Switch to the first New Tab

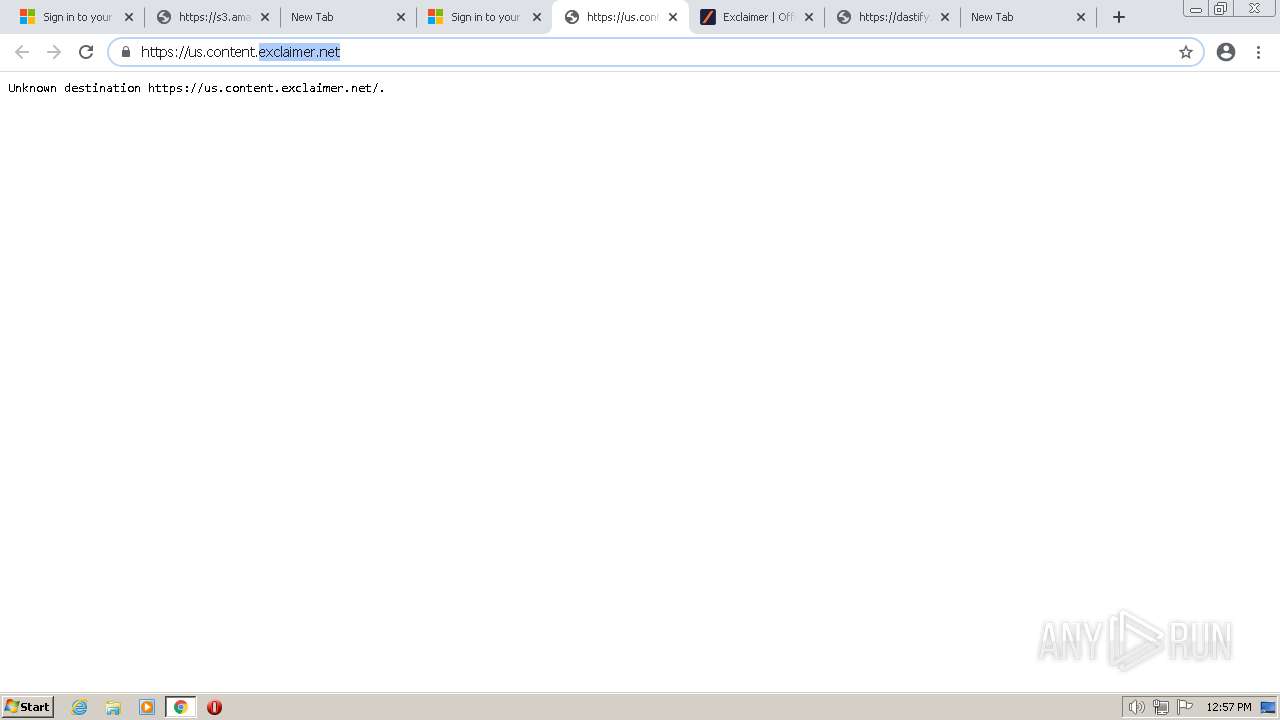pos(348,17)
